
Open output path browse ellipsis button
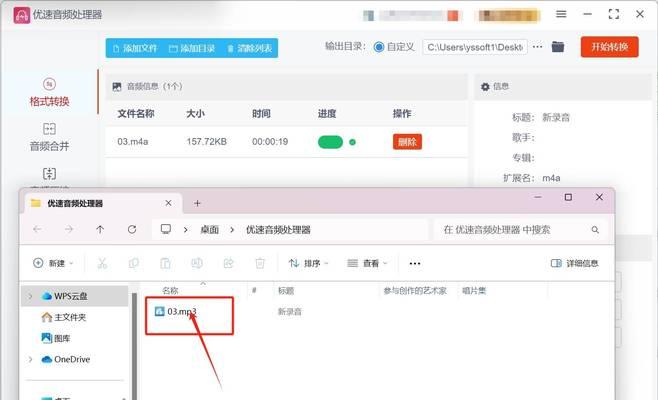(x=537, y=47)
